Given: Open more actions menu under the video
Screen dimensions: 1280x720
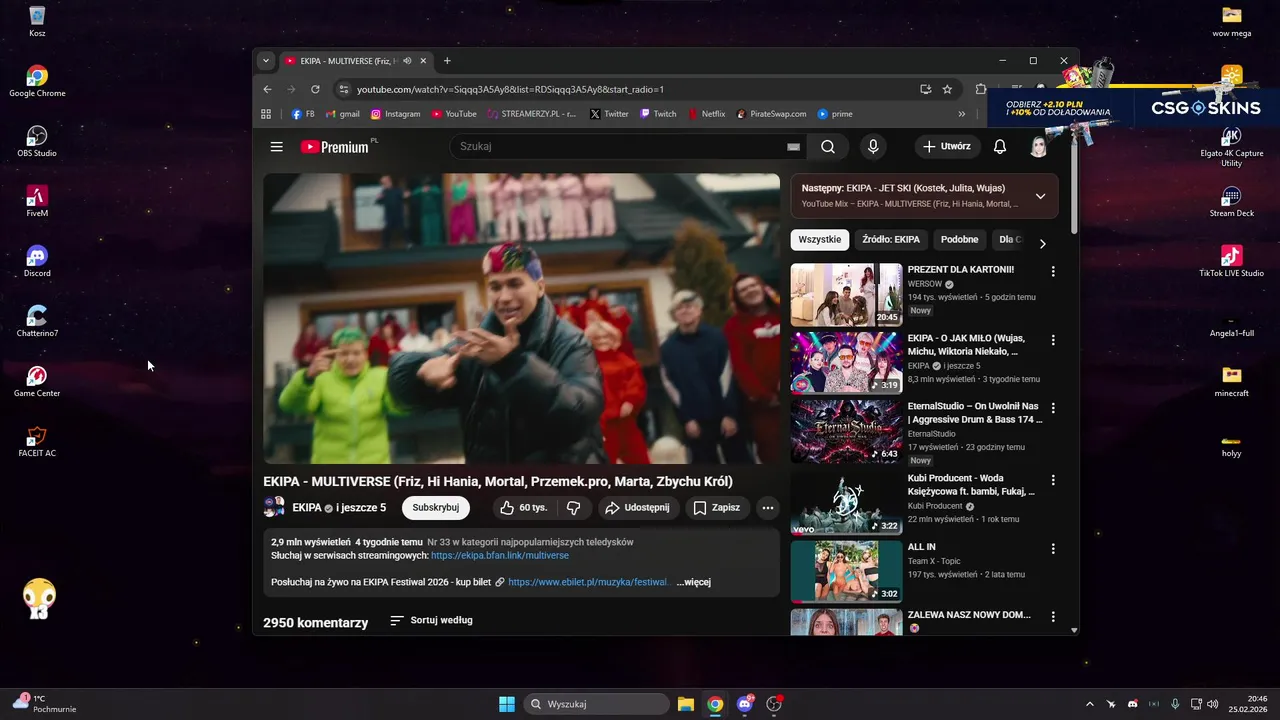Looking at the screenshot, I should [768, 508].
